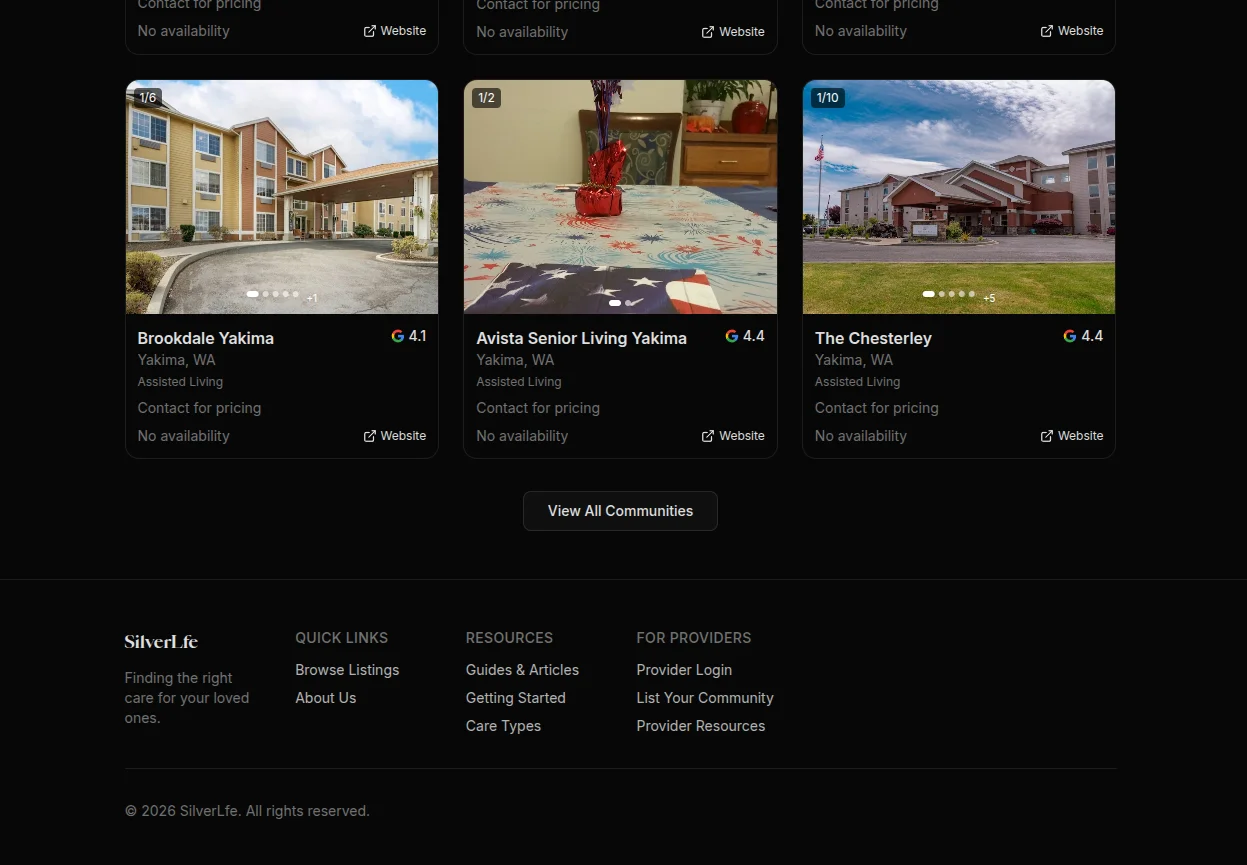Viewport: 1247px width, 865px height.
Task: Click QUICK LINKS footer heading
Action: (x=341, y=638)
